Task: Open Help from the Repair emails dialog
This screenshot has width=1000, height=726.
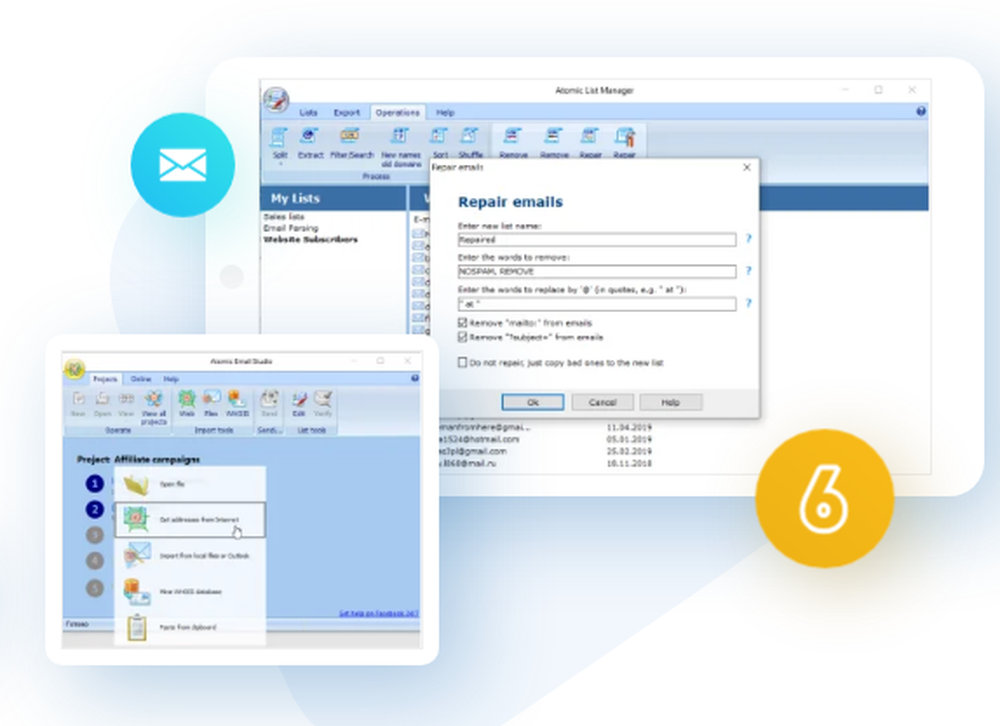Action: coord(670,402)
